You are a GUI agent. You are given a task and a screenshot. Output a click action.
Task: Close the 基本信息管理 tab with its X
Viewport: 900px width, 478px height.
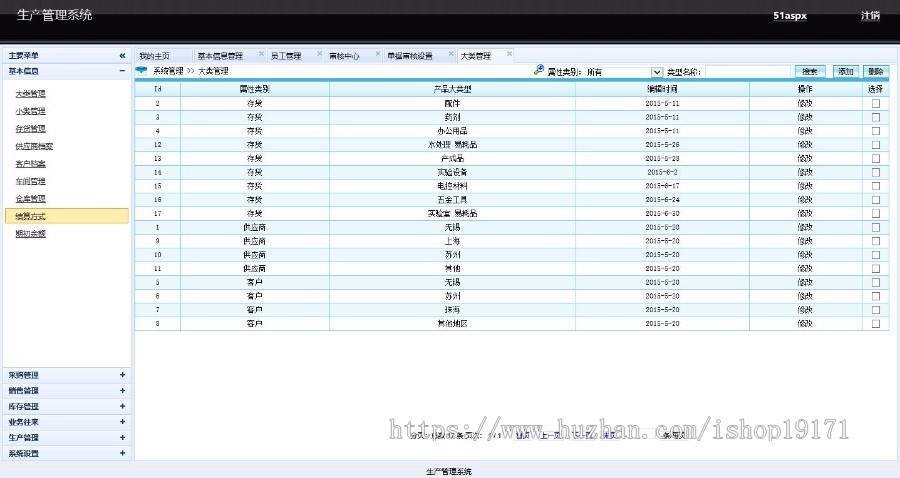coord(261,53)
